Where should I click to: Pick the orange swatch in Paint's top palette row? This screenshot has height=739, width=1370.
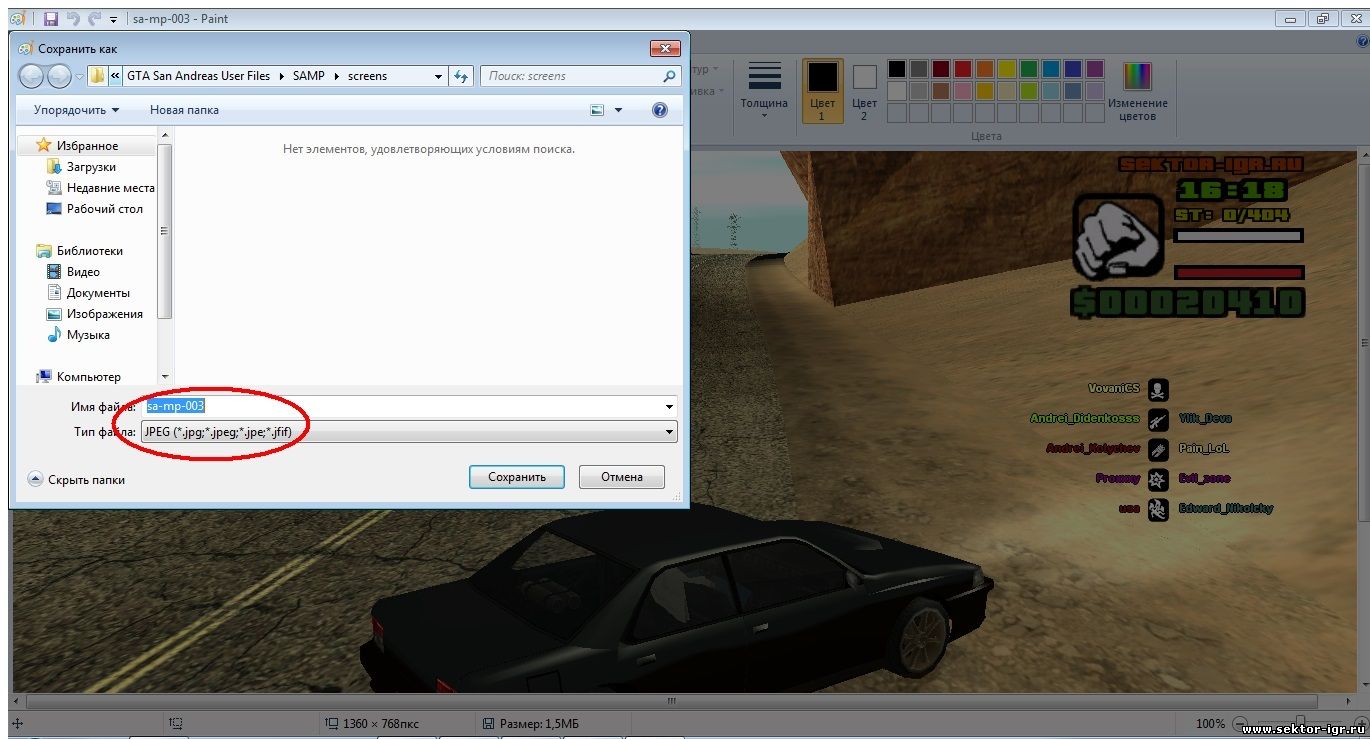tap(985, 69)
